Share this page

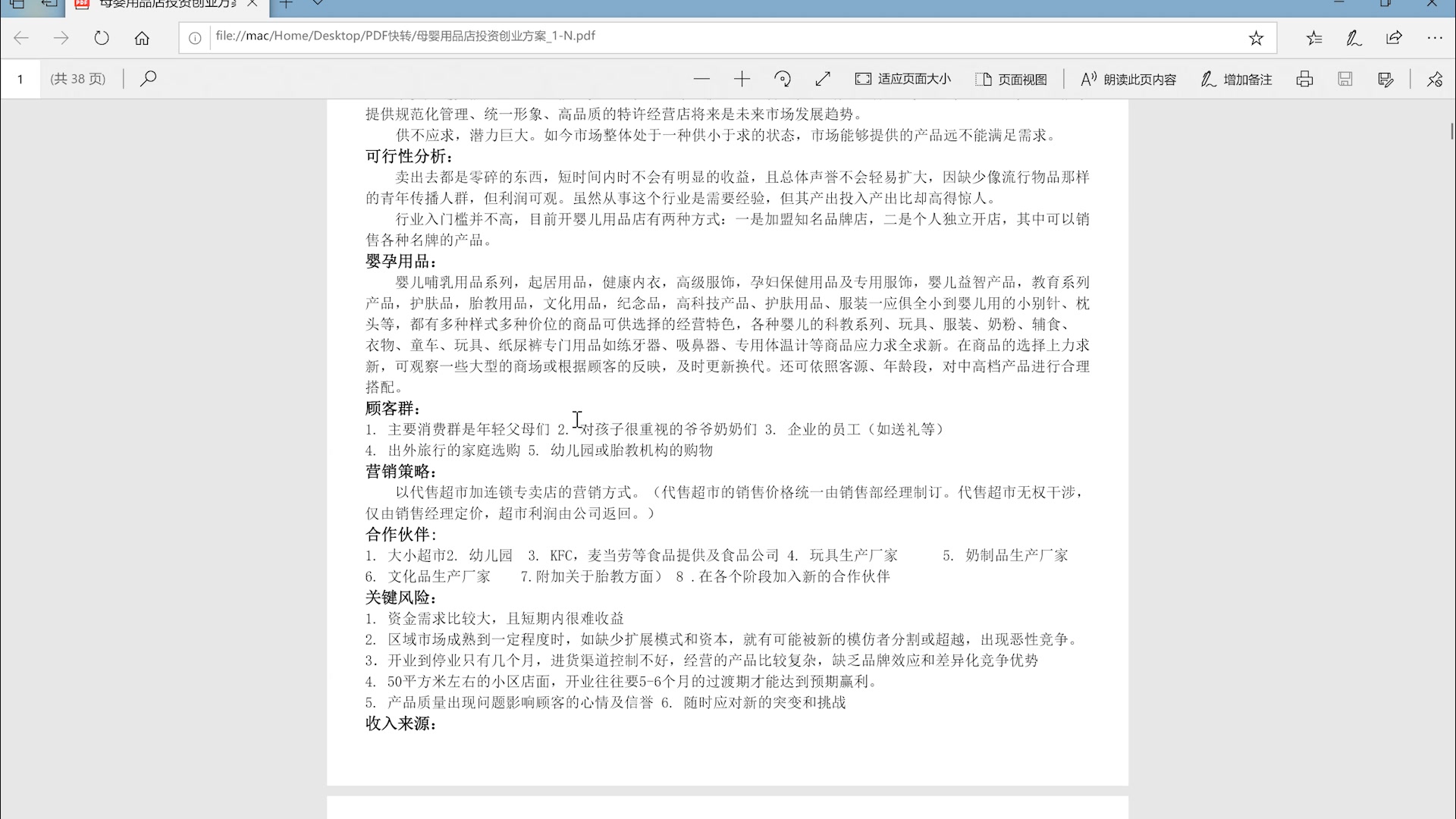pos(1394,38)
